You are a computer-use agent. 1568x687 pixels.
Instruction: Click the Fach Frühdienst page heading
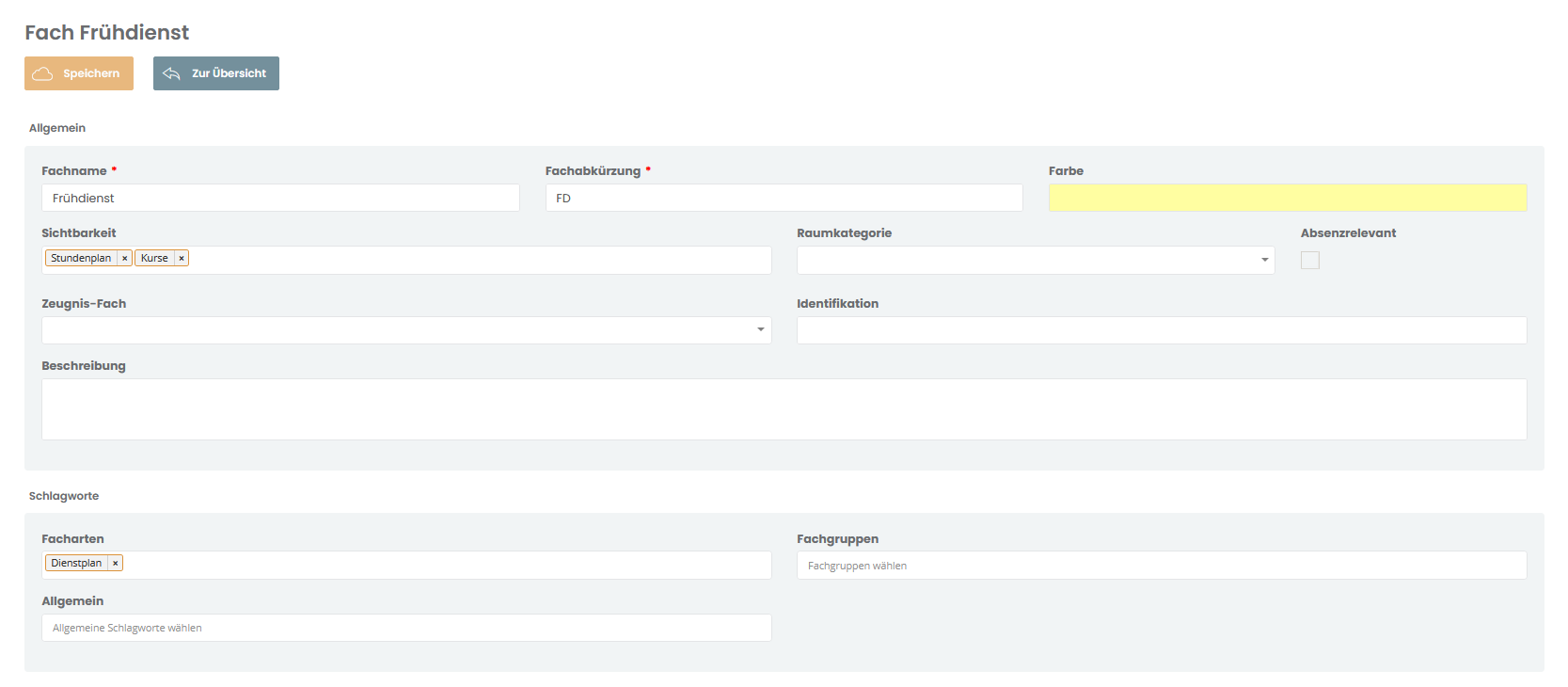(x=107, y=33)
